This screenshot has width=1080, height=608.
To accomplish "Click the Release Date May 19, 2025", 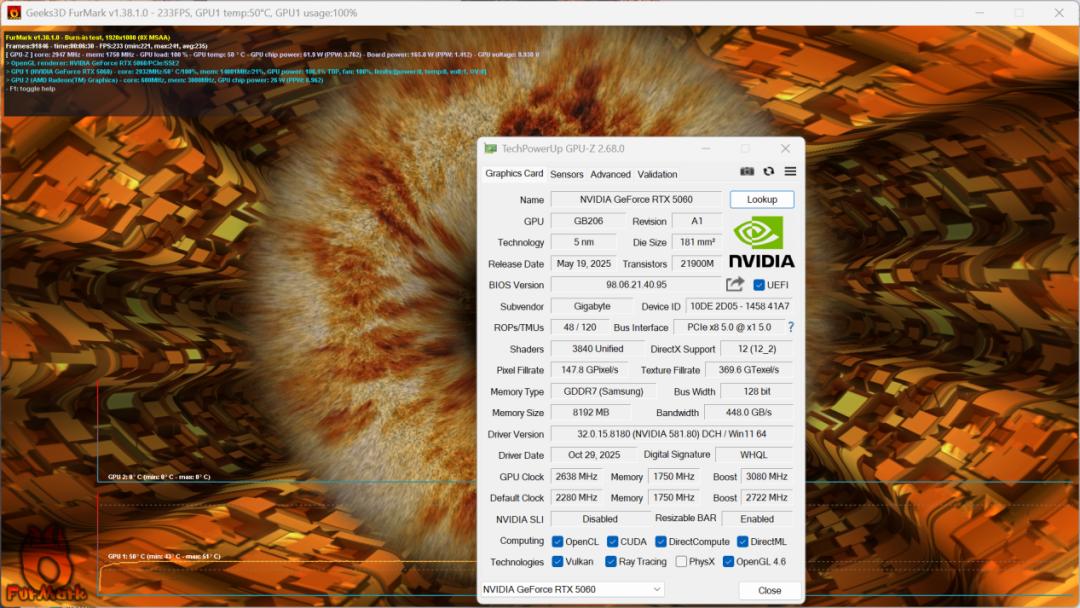I will tap(583, 264).
